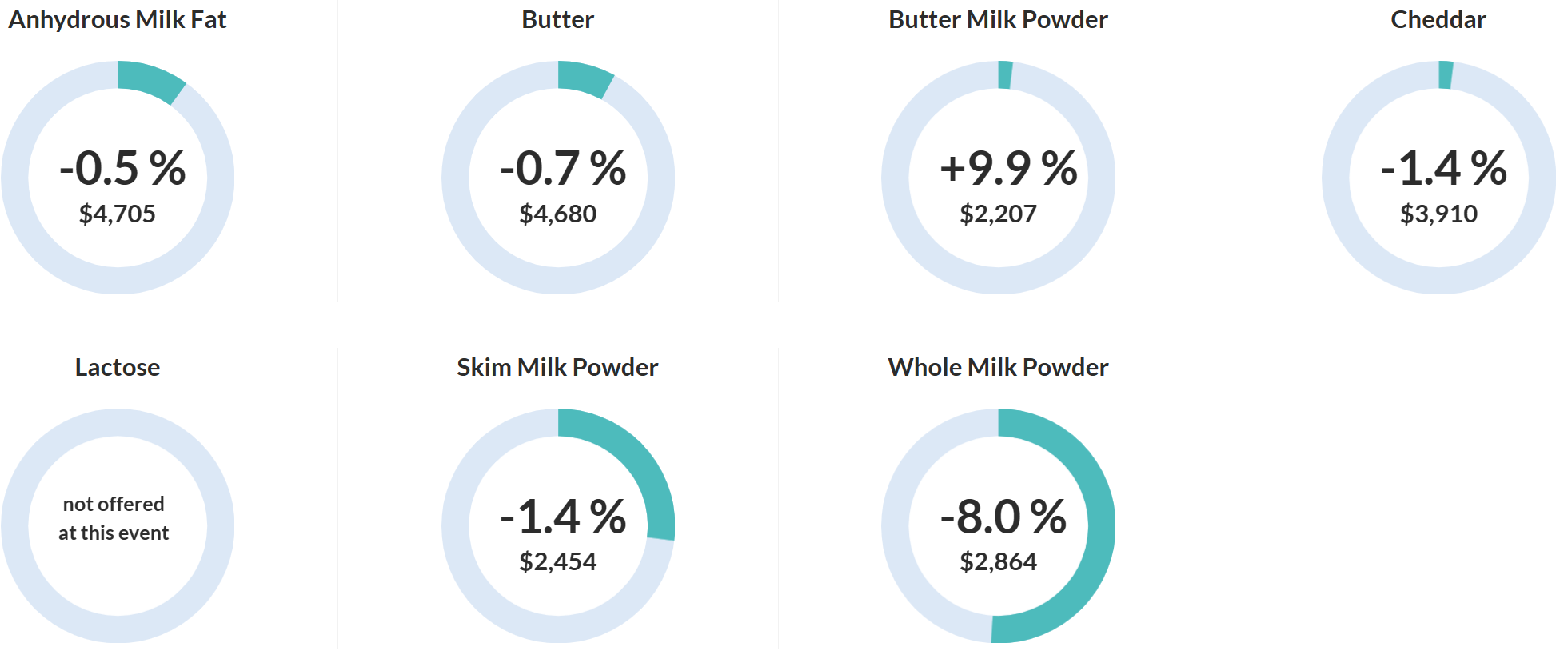
Task: Select the $4,705 price
Action: coord(118,214)
